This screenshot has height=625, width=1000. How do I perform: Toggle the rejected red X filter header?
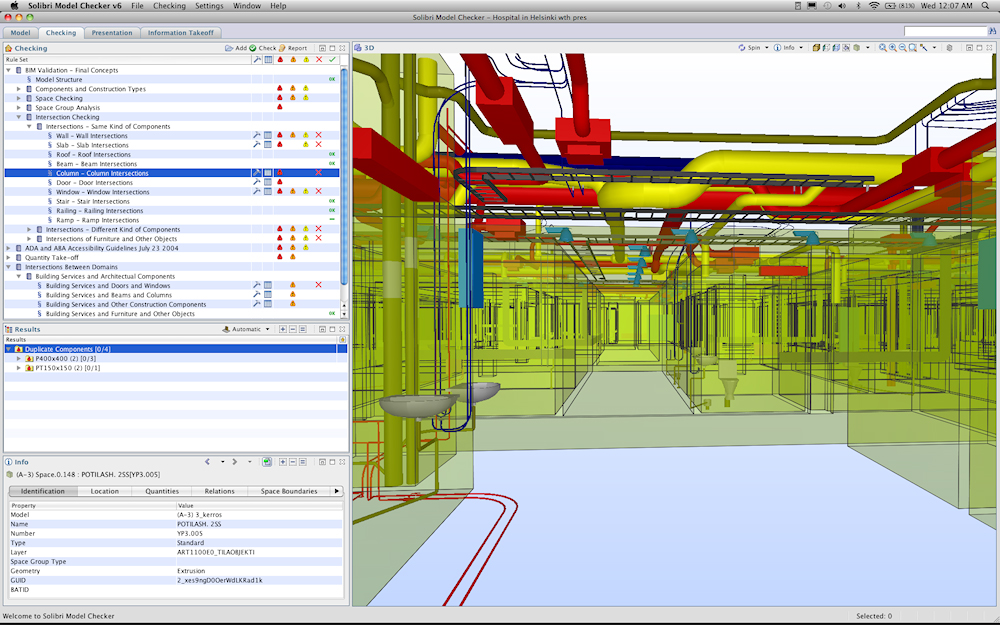[x=319, y=59]
